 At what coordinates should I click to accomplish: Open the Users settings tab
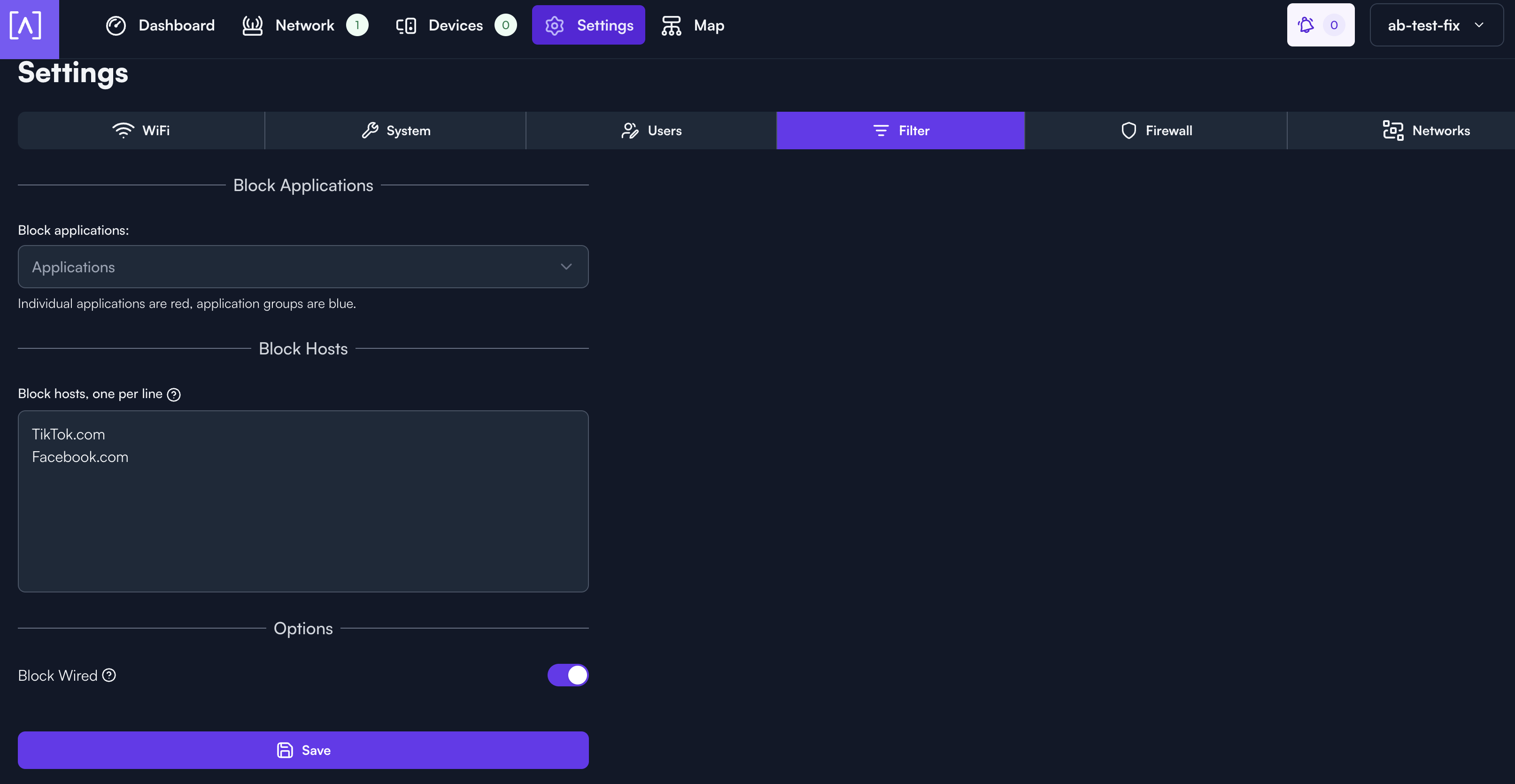pos(651,131)
